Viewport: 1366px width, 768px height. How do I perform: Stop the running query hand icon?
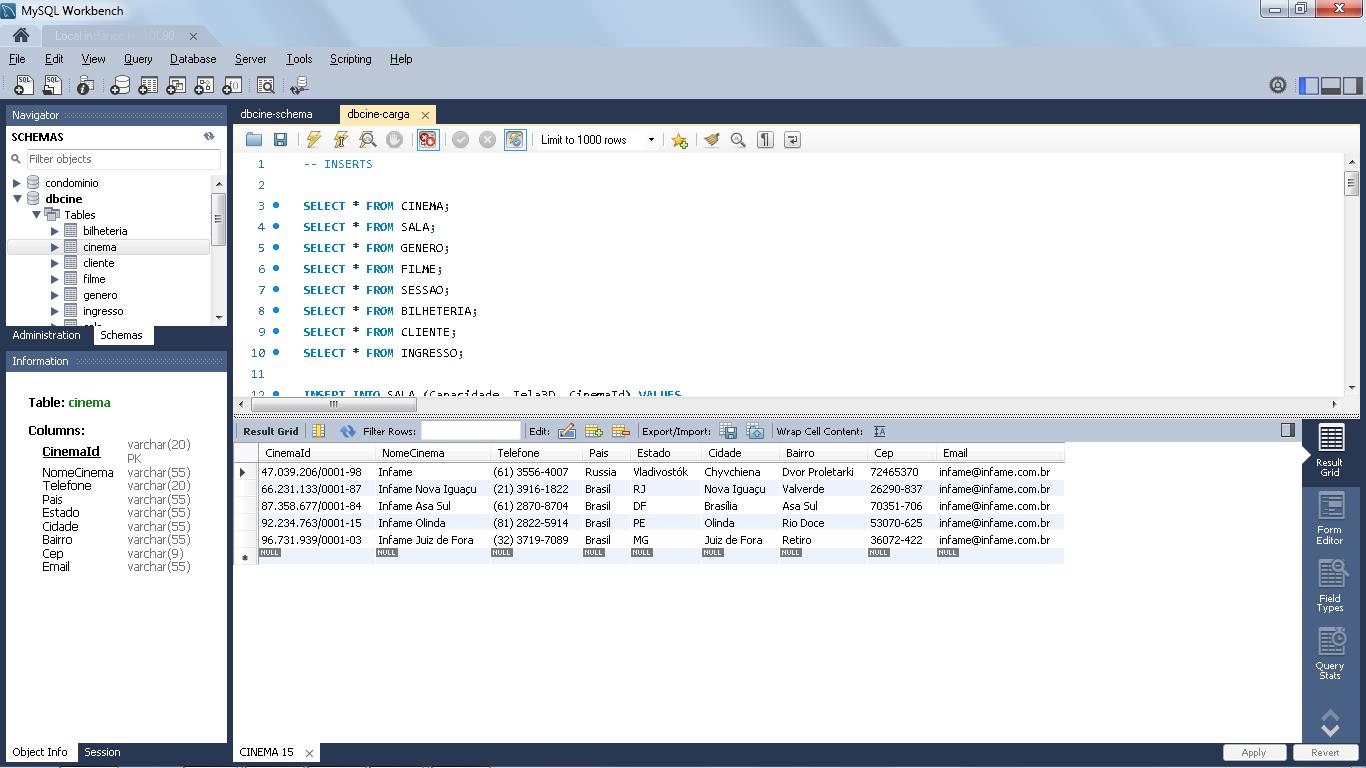395,140
